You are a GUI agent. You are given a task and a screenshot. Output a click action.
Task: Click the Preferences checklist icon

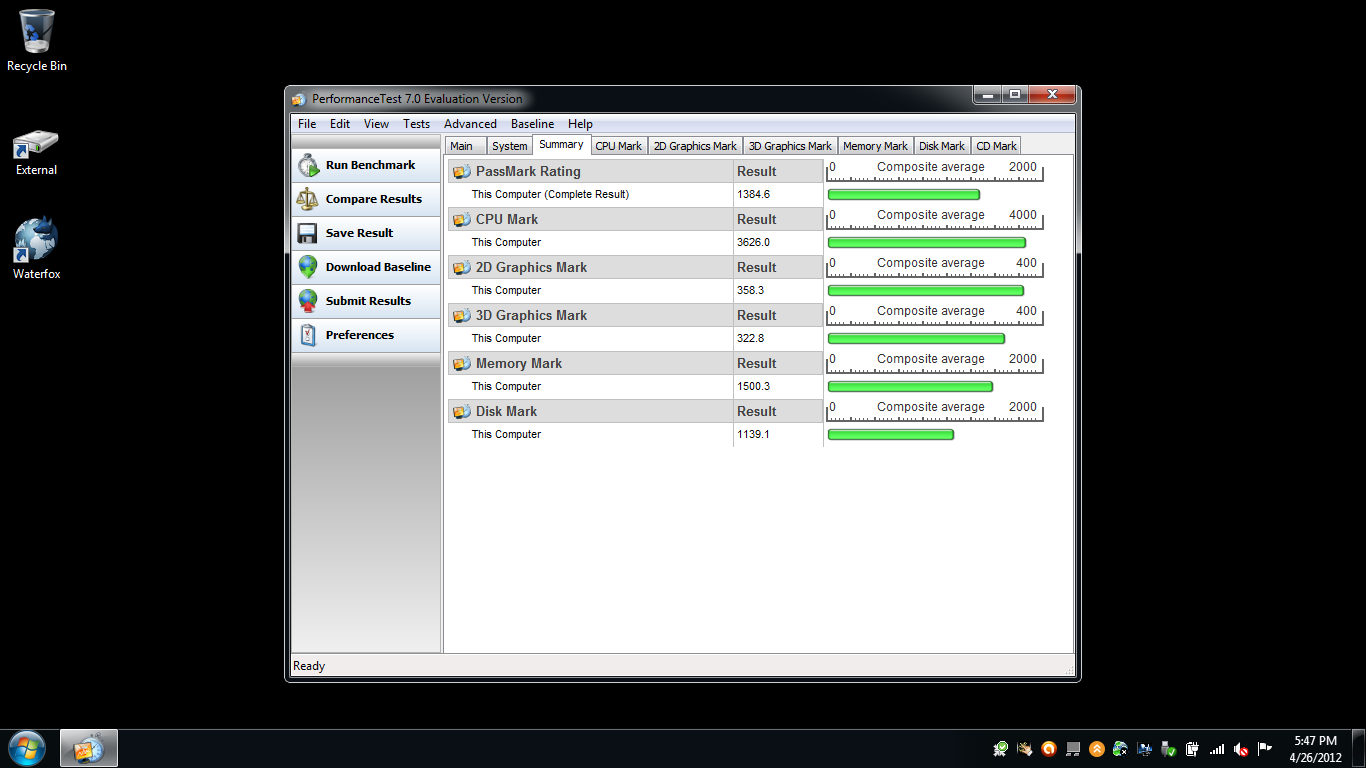[x=308, y=335]
